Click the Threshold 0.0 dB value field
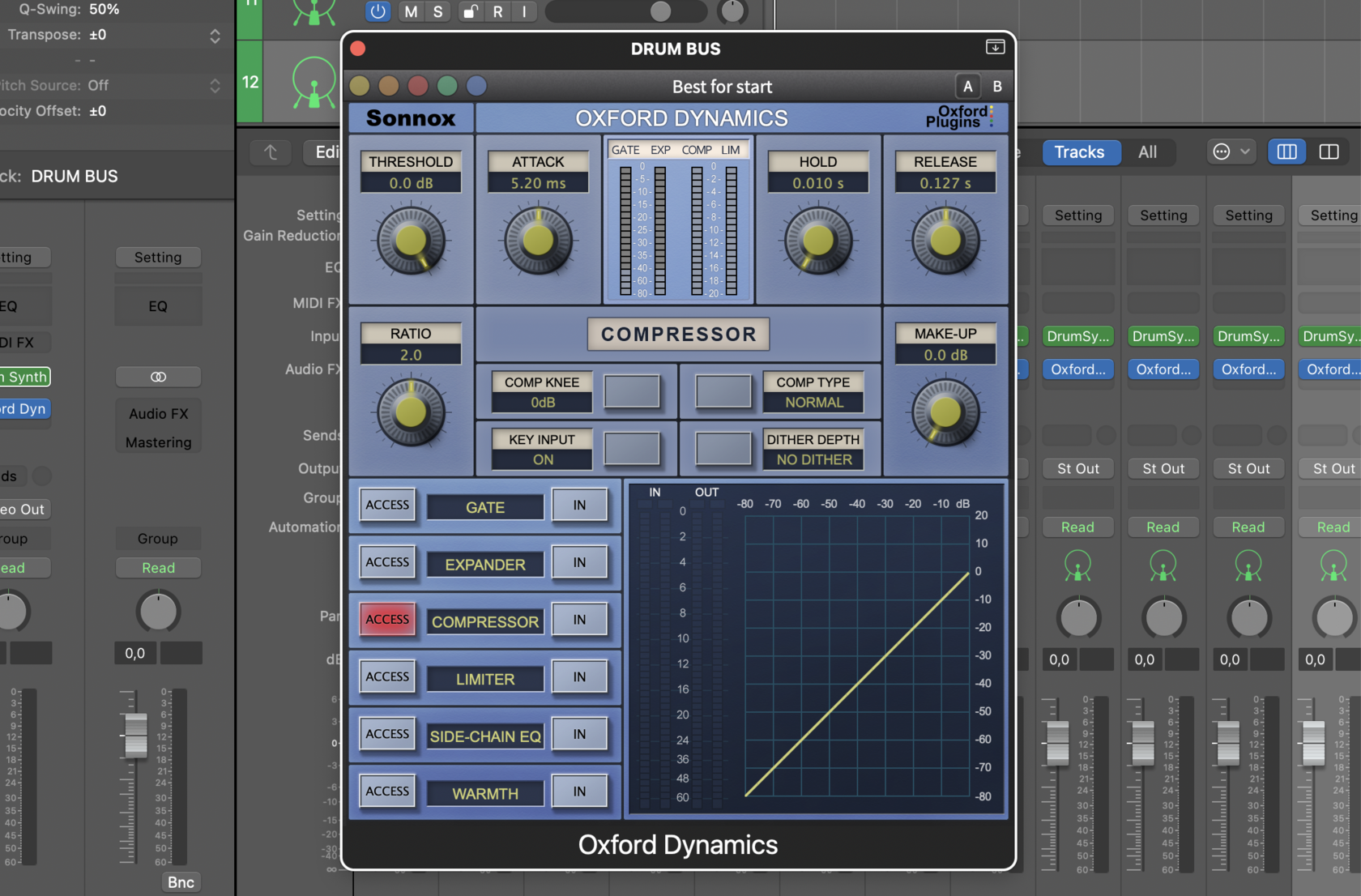This screenshot has height=896, width=1361. pyautogui.click(x=411, y=183)
